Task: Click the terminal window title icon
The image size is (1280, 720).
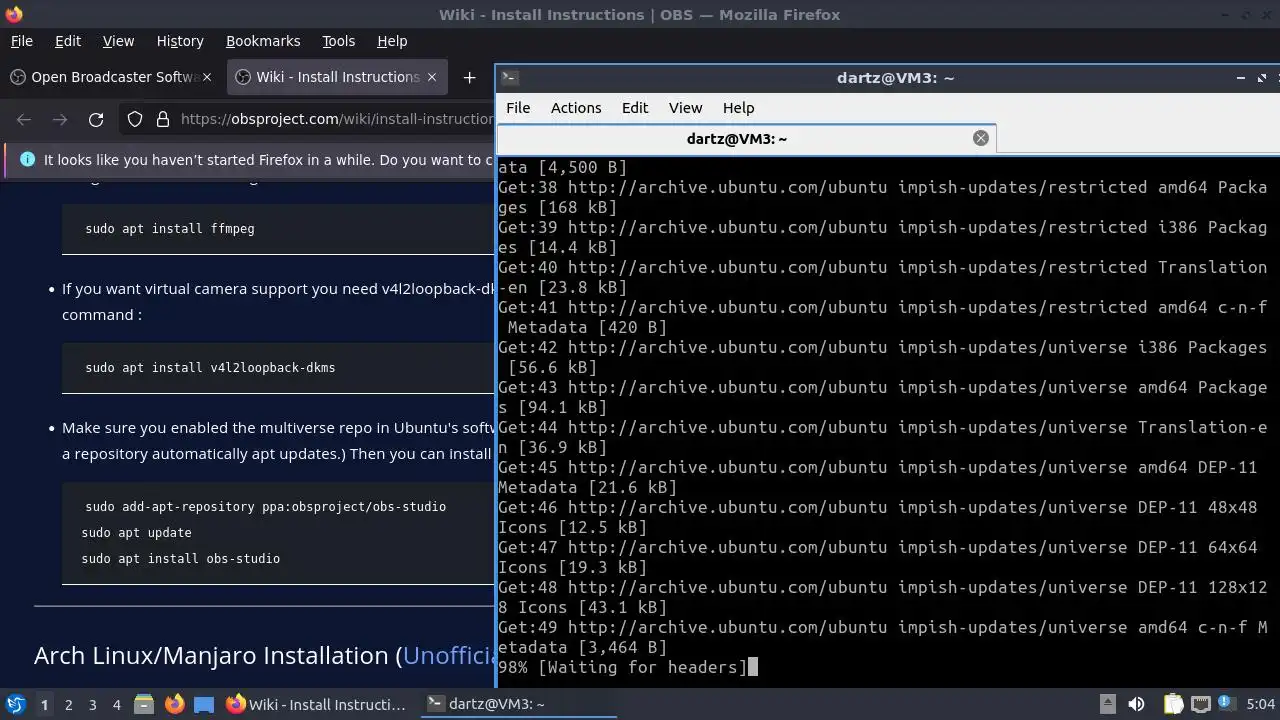Action: 509,77
